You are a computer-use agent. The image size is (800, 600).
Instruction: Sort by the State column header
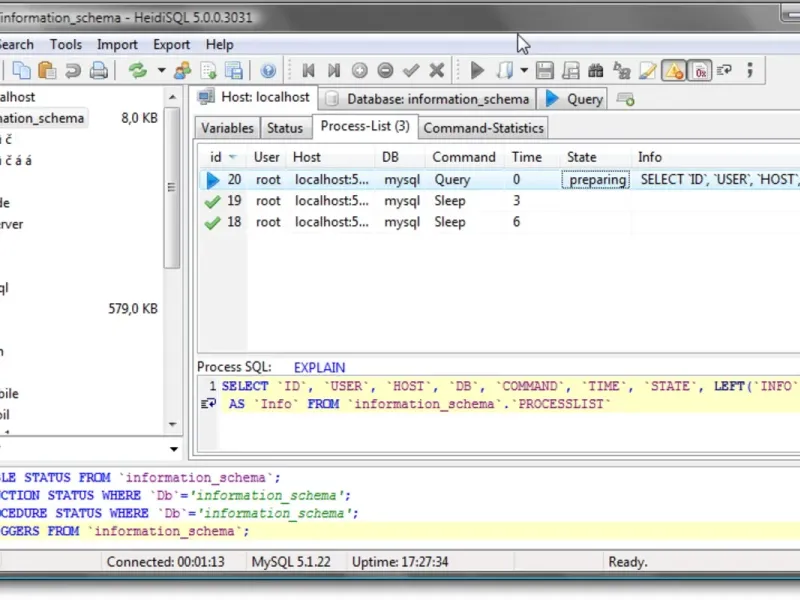(596, 157)
